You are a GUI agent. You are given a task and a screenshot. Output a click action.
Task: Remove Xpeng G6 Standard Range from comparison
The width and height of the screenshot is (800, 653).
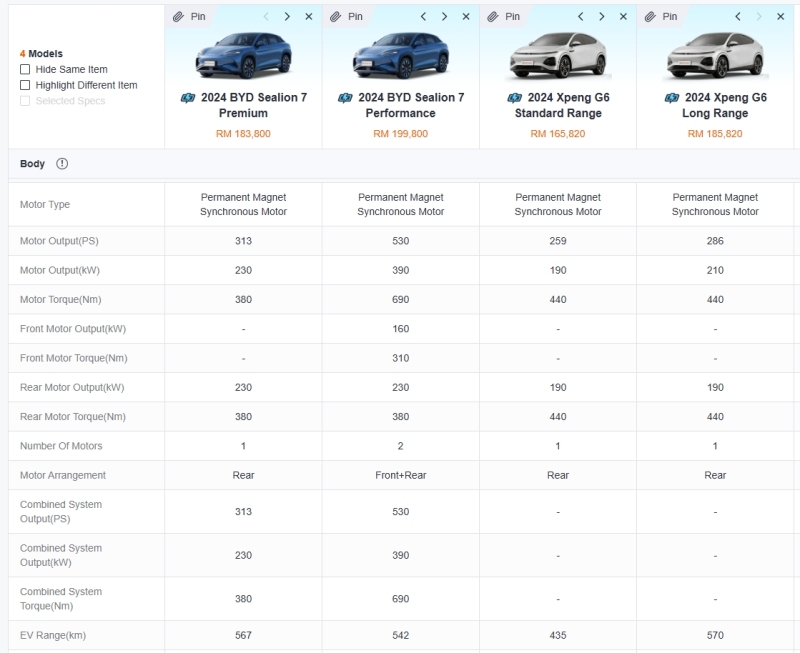point(623,17)
